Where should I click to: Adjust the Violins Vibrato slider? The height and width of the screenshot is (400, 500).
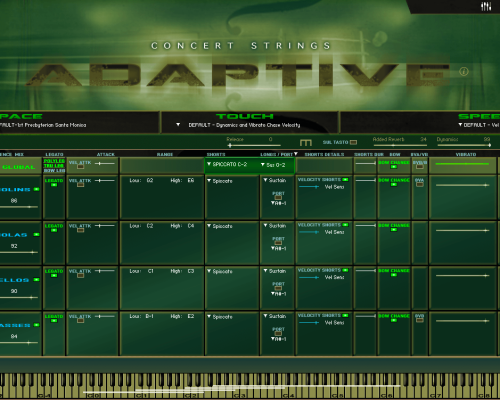tap(463, 185)
